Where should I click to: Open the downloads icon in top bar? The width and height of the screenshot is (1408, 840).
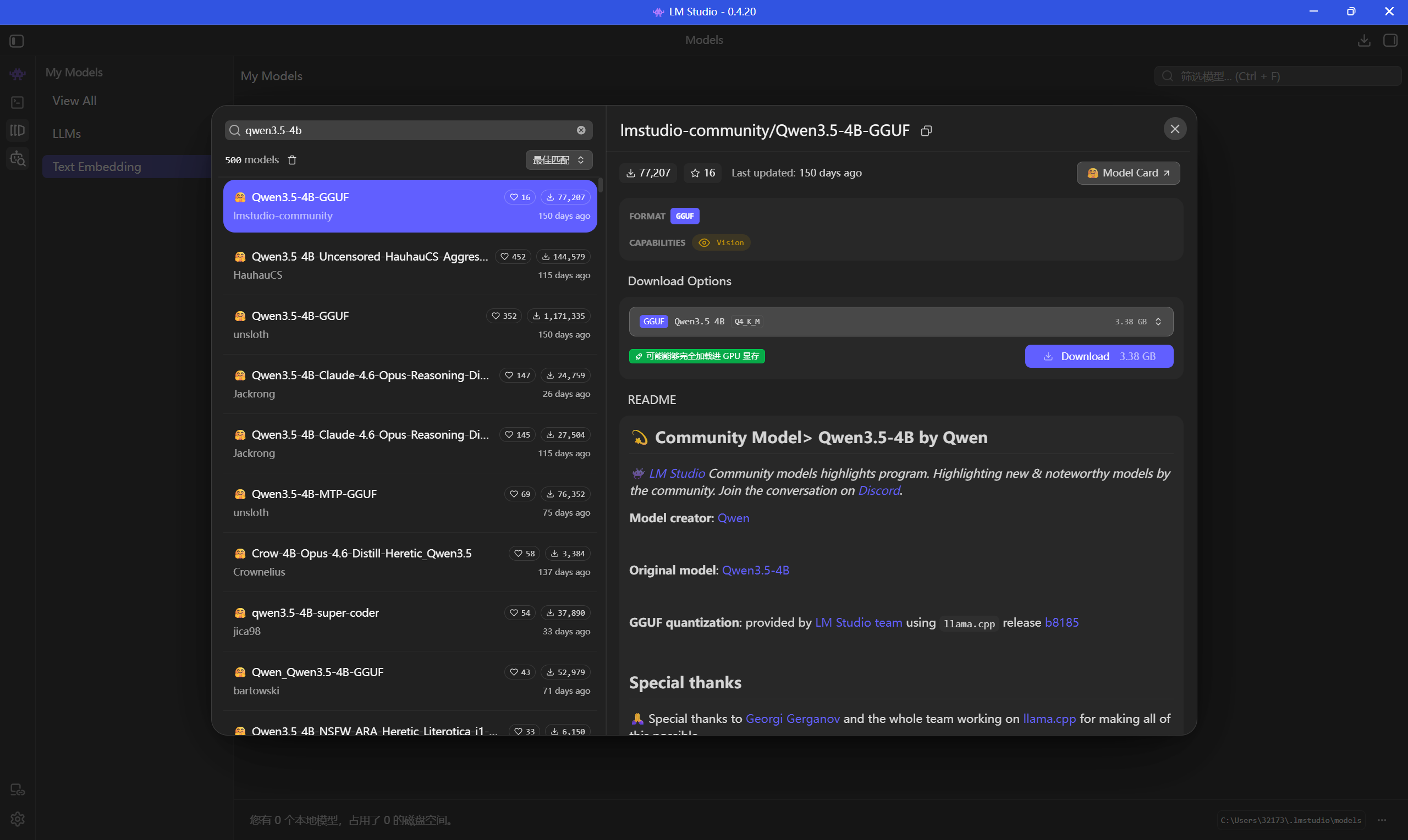(1365, 41)
